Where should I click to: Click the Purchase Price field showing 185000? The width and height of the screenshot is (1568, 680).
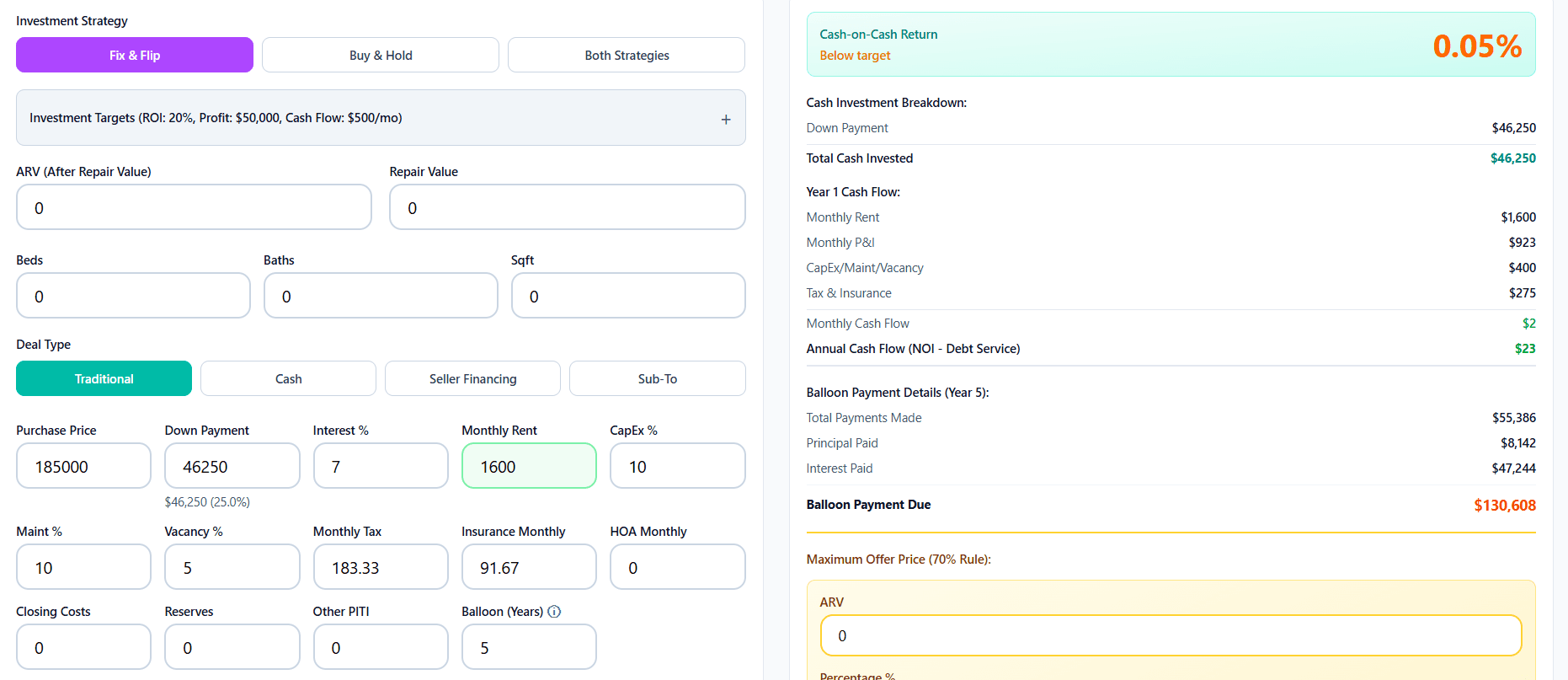pos(83,466)
